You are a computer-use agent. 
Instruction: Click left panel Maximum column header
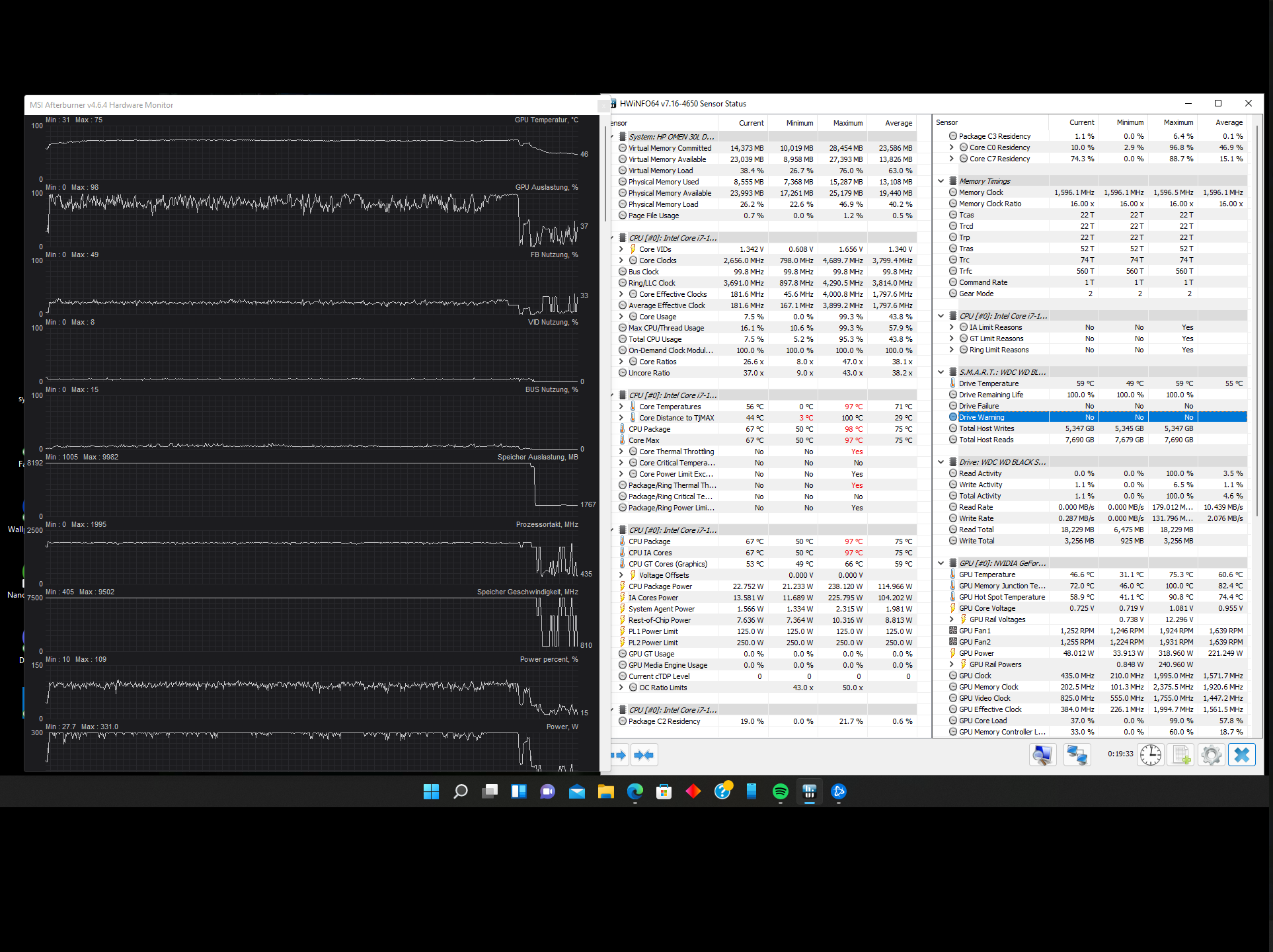click(x=842, y=123)
